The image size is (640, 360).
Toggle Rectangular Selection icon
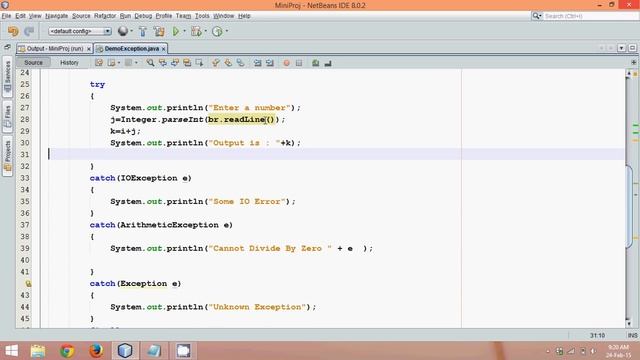(x=199, y=63)
